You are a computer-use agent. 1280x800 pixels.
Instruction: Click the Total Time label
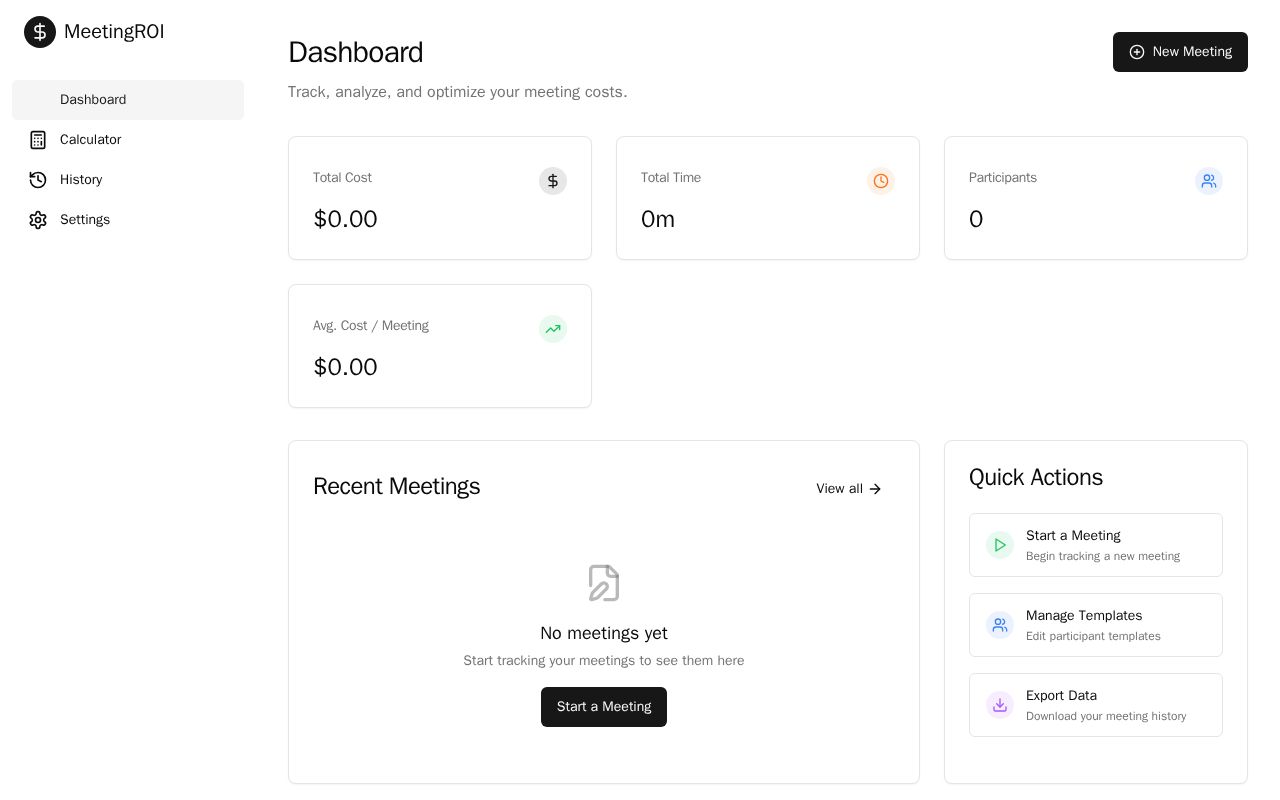pos(671,178)
